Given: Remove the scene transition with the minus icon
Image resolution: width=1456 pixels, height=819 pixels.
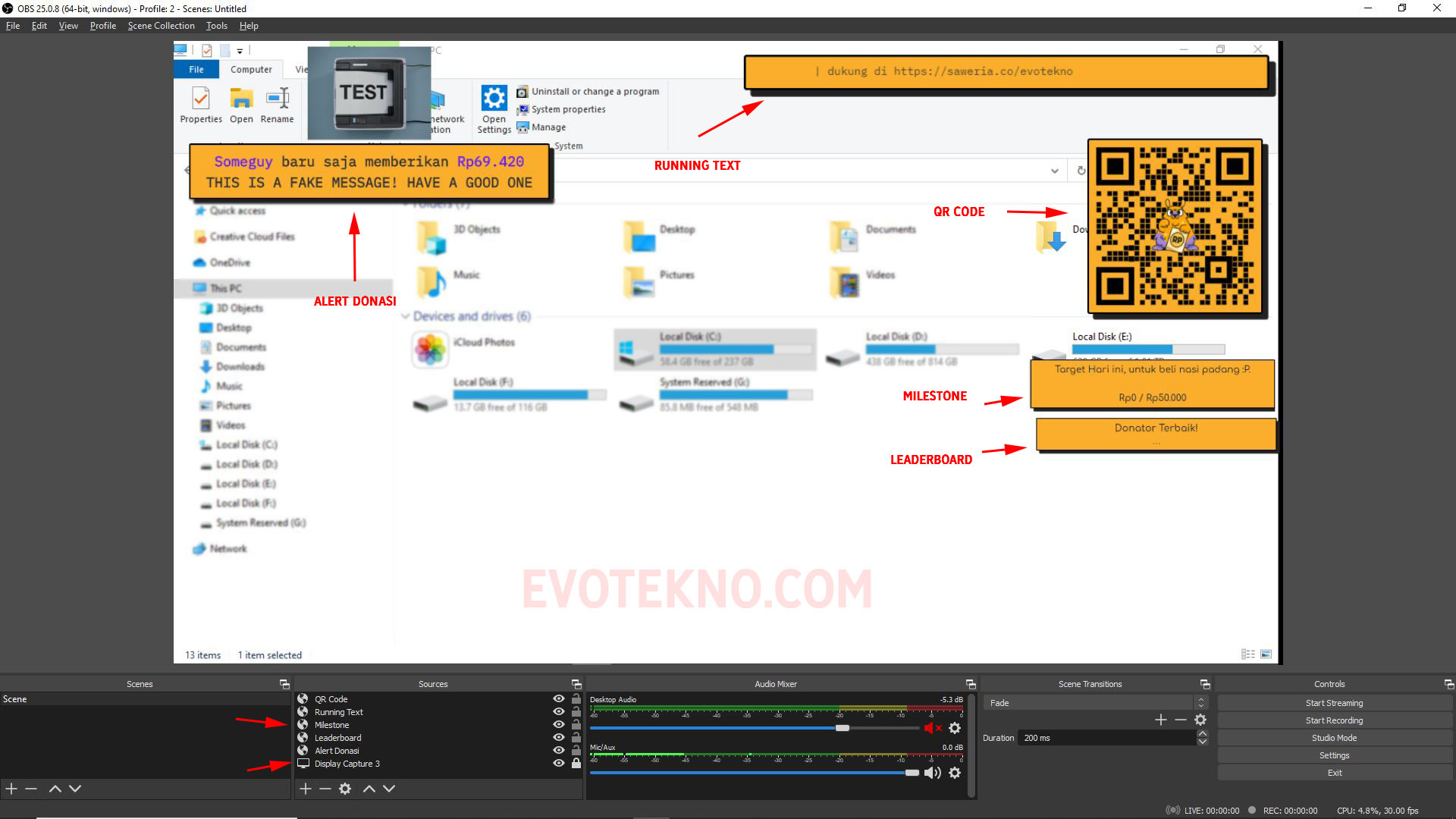Looking at the screenshot, I should (x=1181, y=720).
